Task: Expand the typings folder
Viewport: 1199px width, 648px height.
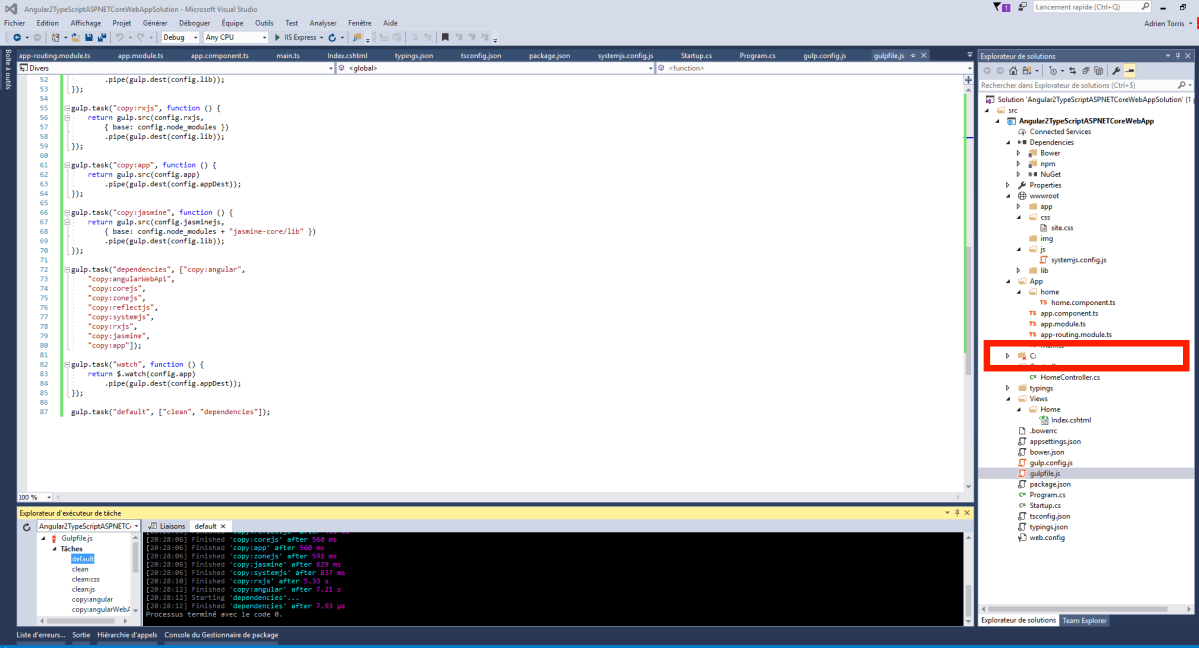Action: click(1008, 389)
